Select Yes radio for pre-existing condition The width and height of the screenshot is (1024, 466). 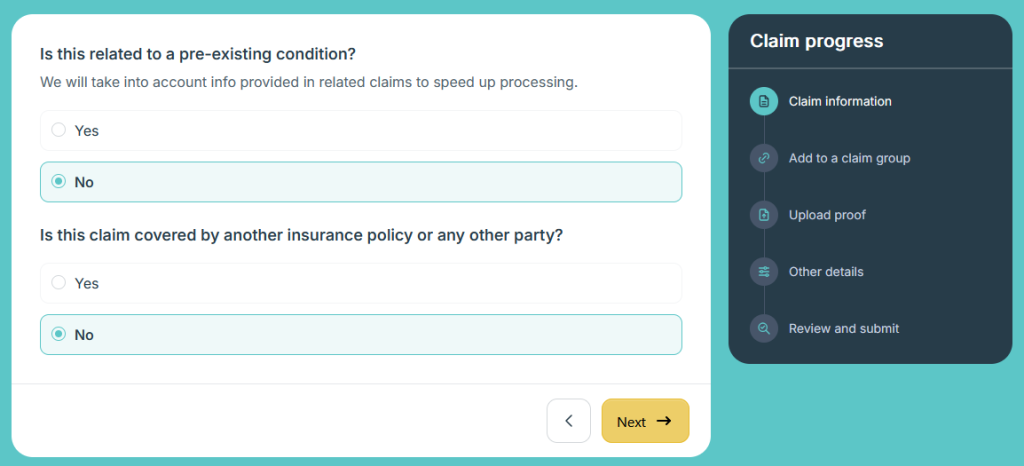pyautogui.click(x=59, y=130)
